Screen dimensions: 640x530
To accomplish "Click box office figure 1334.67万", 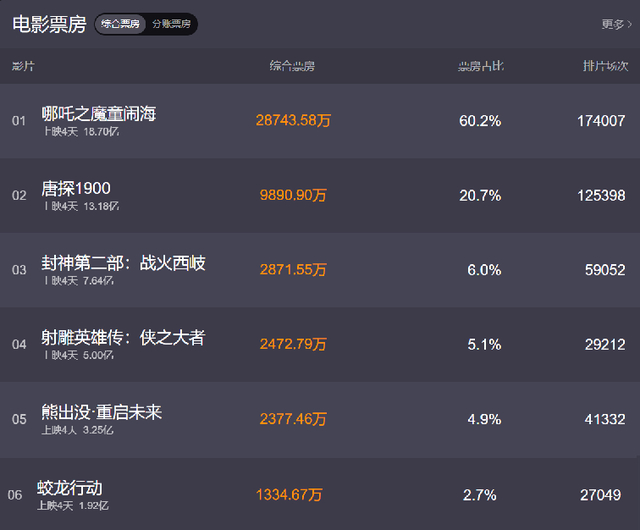I will tap(289, 494).
